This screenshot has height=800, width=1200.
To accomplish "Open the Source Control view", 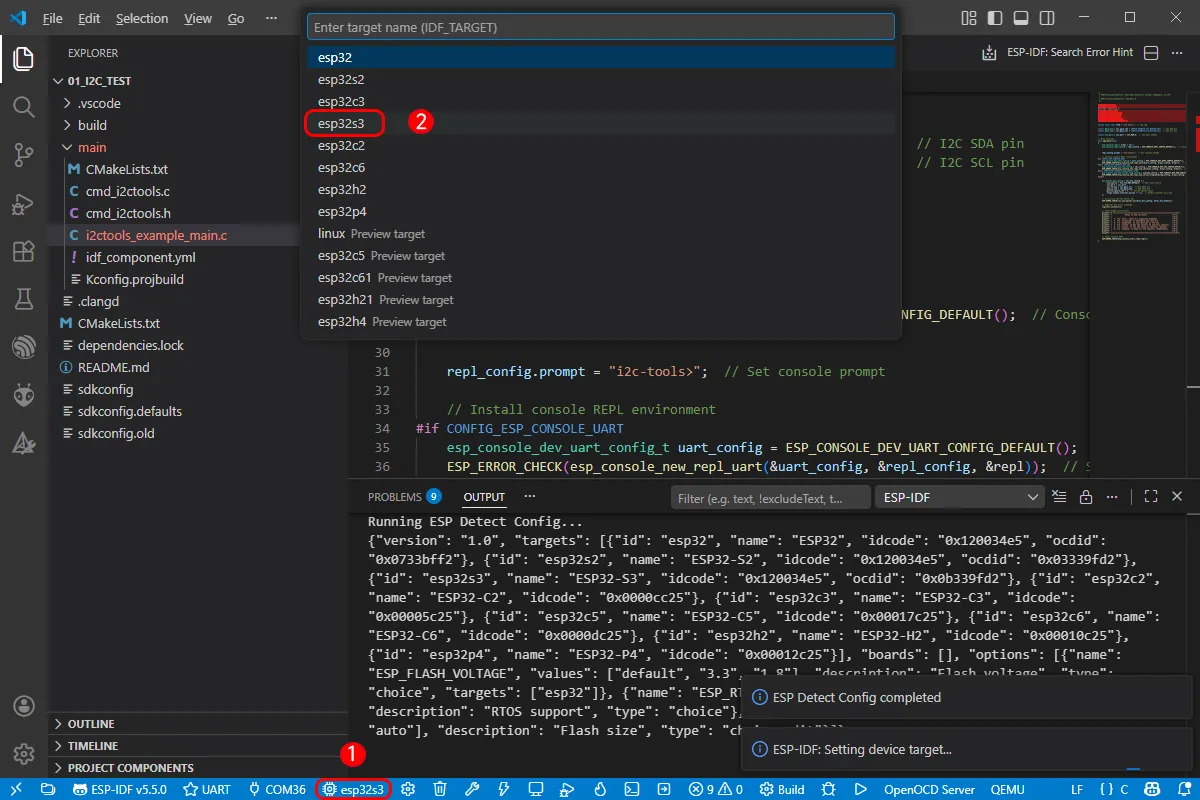I will pyautogui.click(x=24, y=154).
